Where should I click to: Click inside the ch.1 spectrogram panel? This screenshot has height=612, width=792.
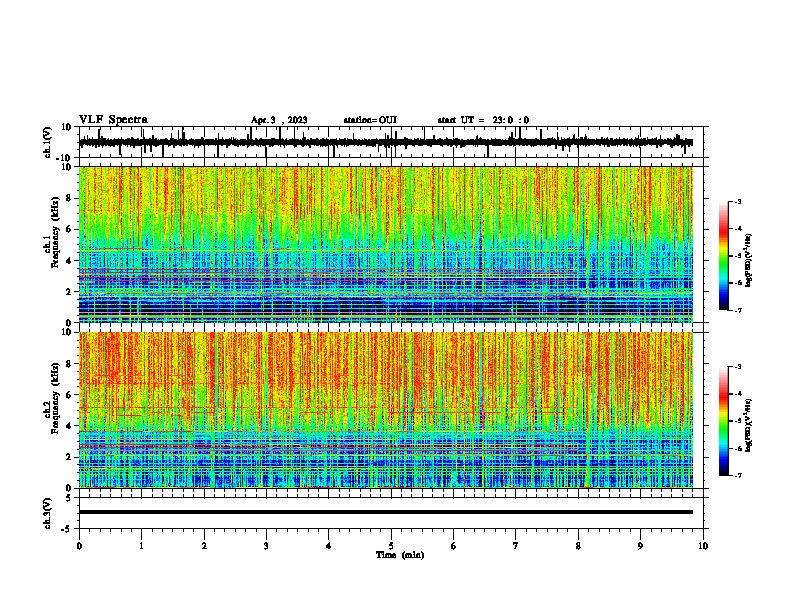(x=386, y=244)
